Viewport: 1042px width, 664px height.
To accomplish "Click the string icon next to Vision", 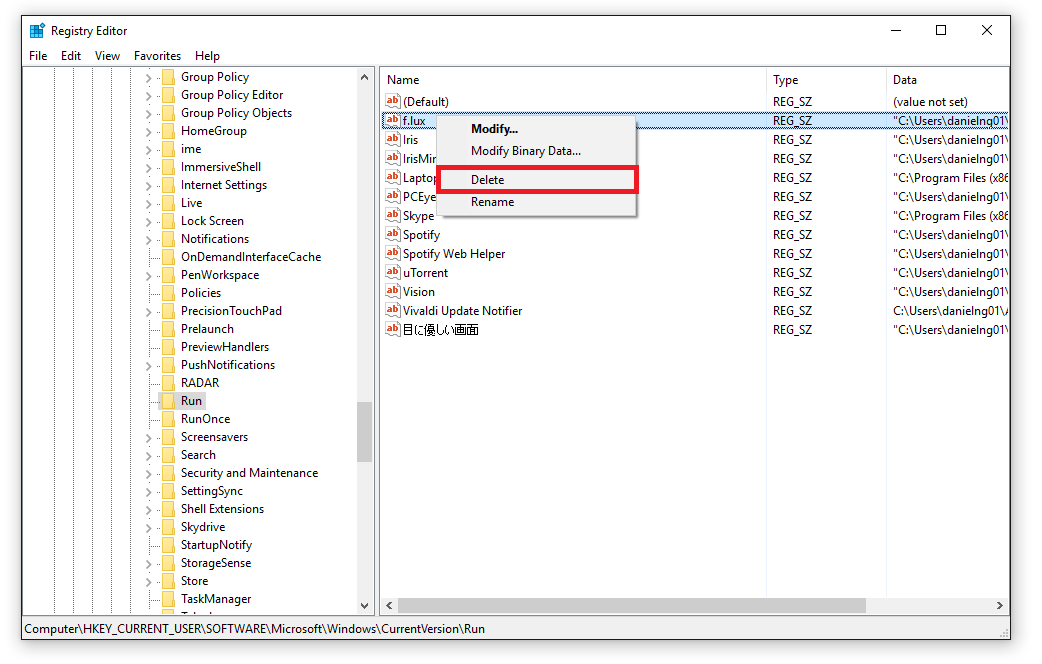I will pos(393,291).
